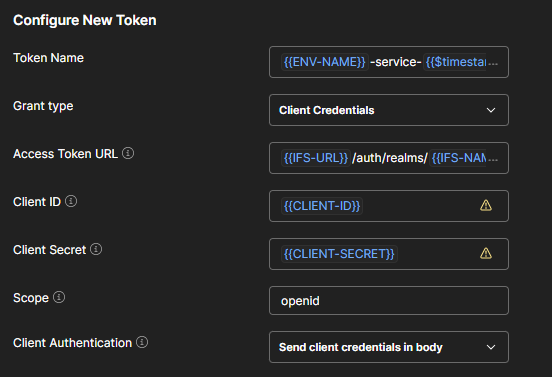552x377 pixels.
Task: Click the Scope field containing openid
Action: pos(389,301)
